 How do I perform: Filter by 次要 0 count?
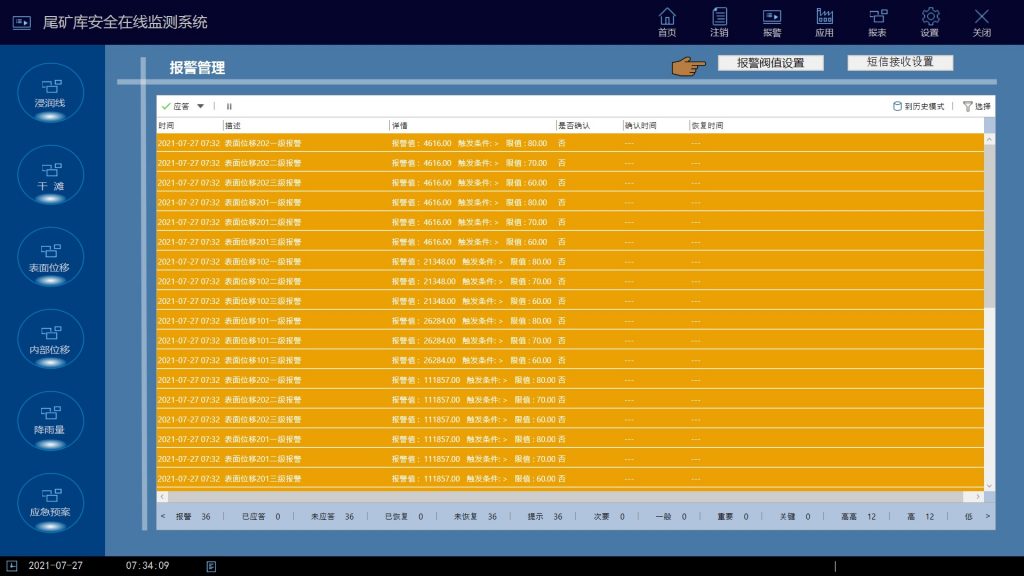[609, 517]
